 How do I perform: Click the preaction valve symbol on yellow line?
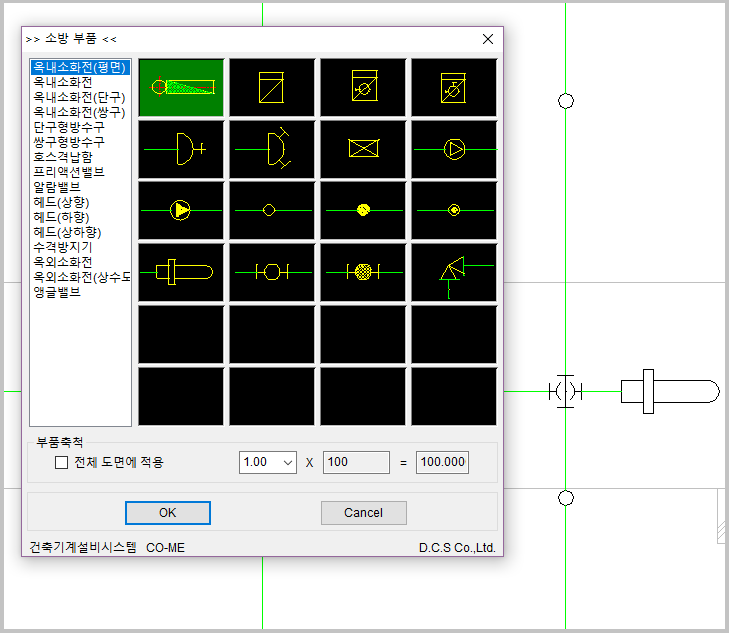click(454, 149)
